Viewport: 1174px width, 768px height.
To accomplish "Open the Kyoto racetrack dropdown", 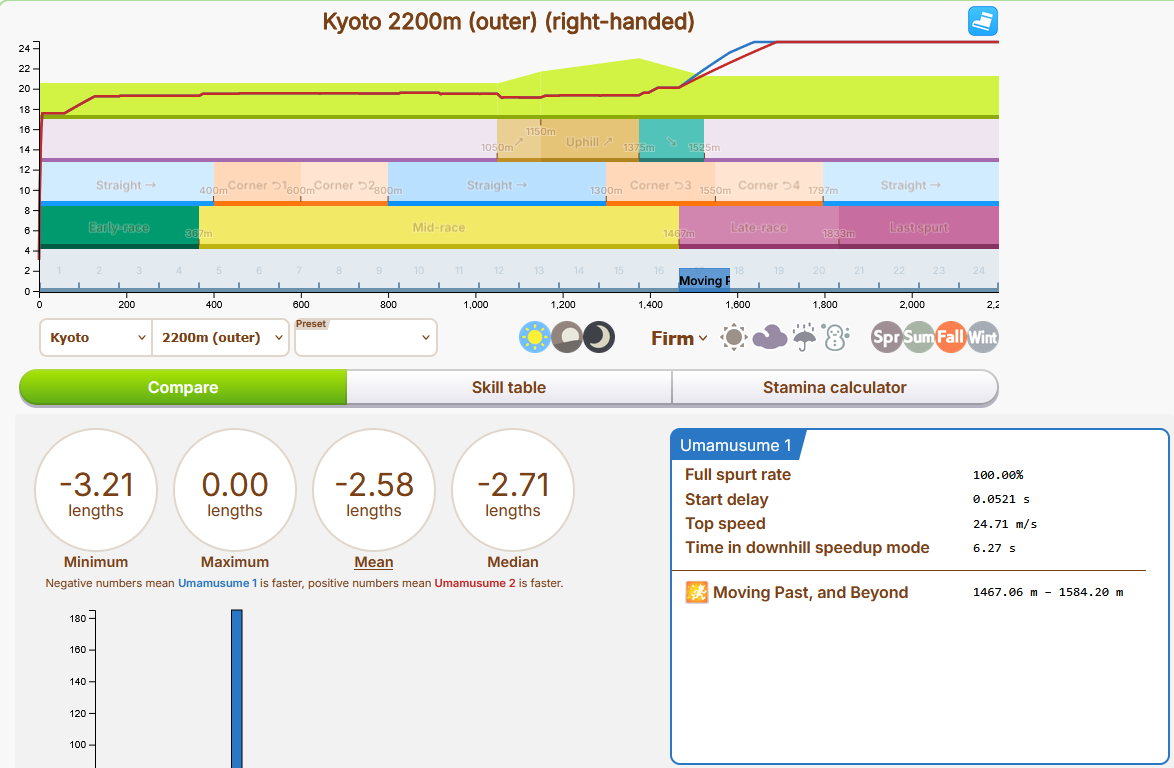I will (x=96, y=338).
